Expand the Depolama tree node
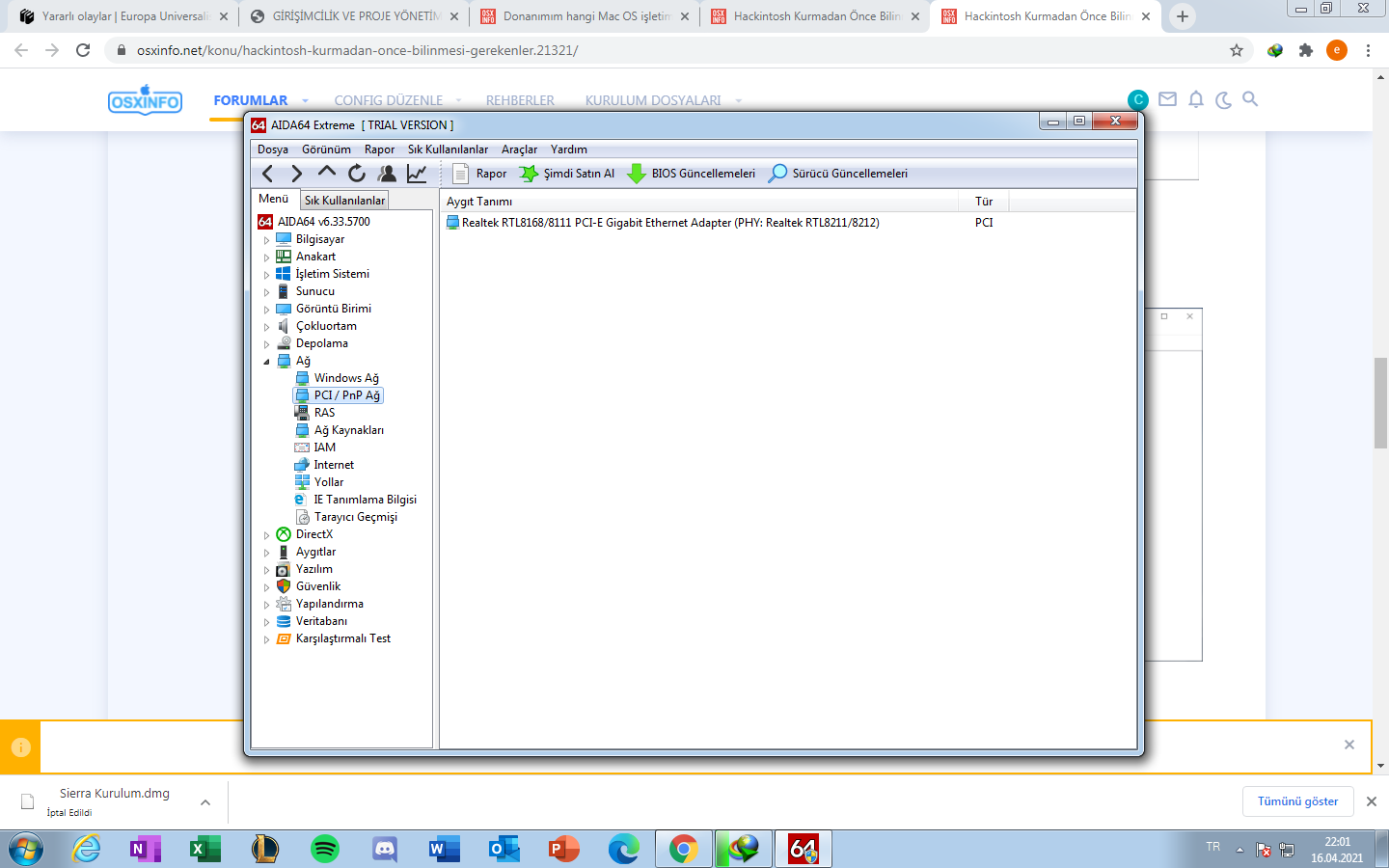The width and height of the screenshot is (1389, 868). 267,344
